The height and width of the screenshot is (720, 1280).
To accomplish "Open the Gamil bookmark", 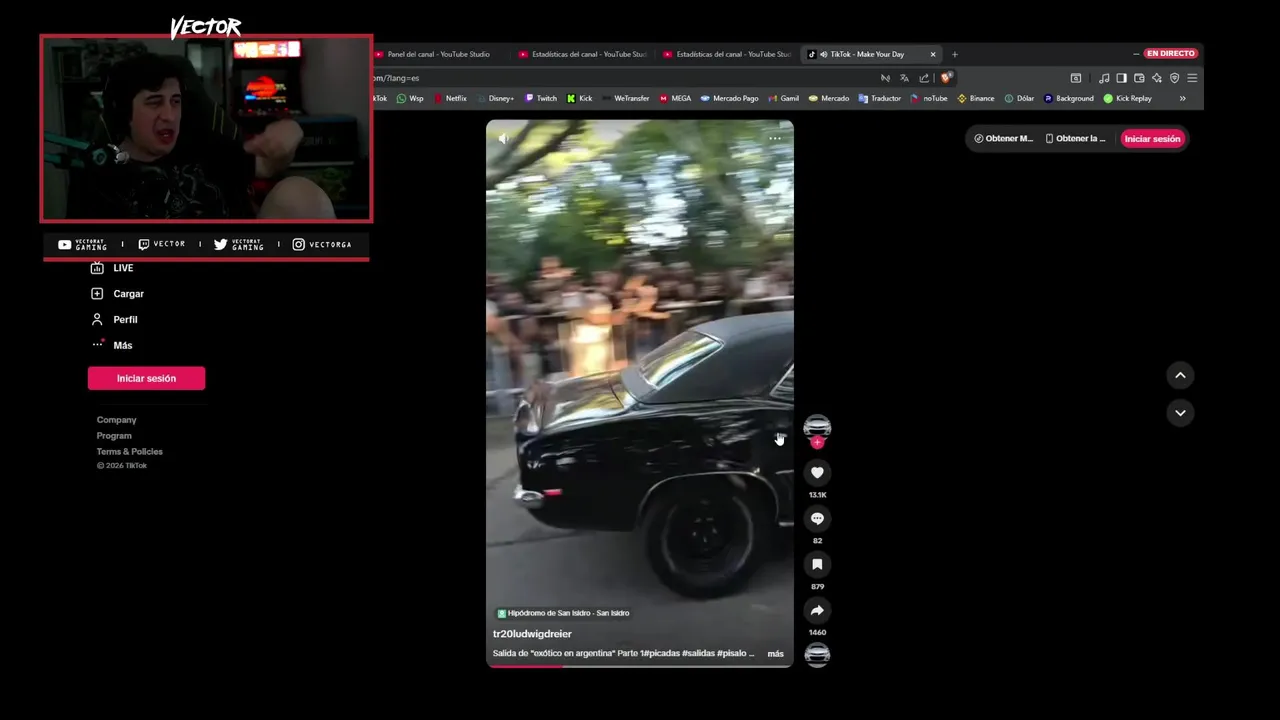I will point(784,98).
